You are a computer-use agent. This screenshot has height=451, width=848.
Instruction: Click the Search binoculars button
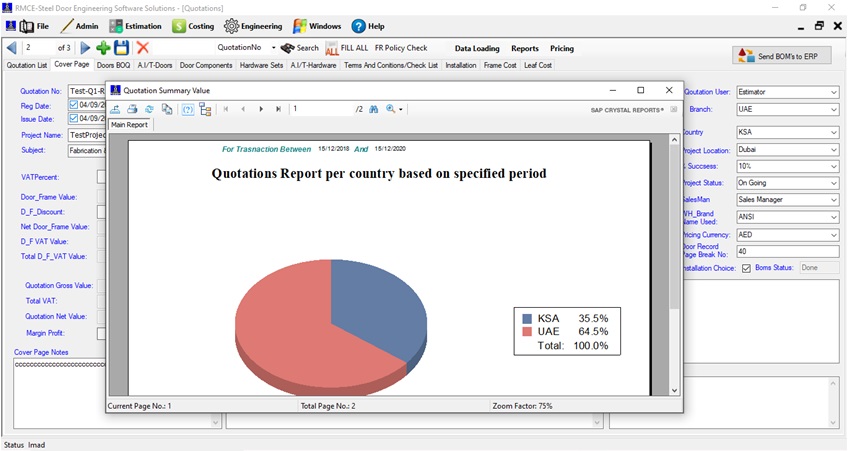[300, 48]
